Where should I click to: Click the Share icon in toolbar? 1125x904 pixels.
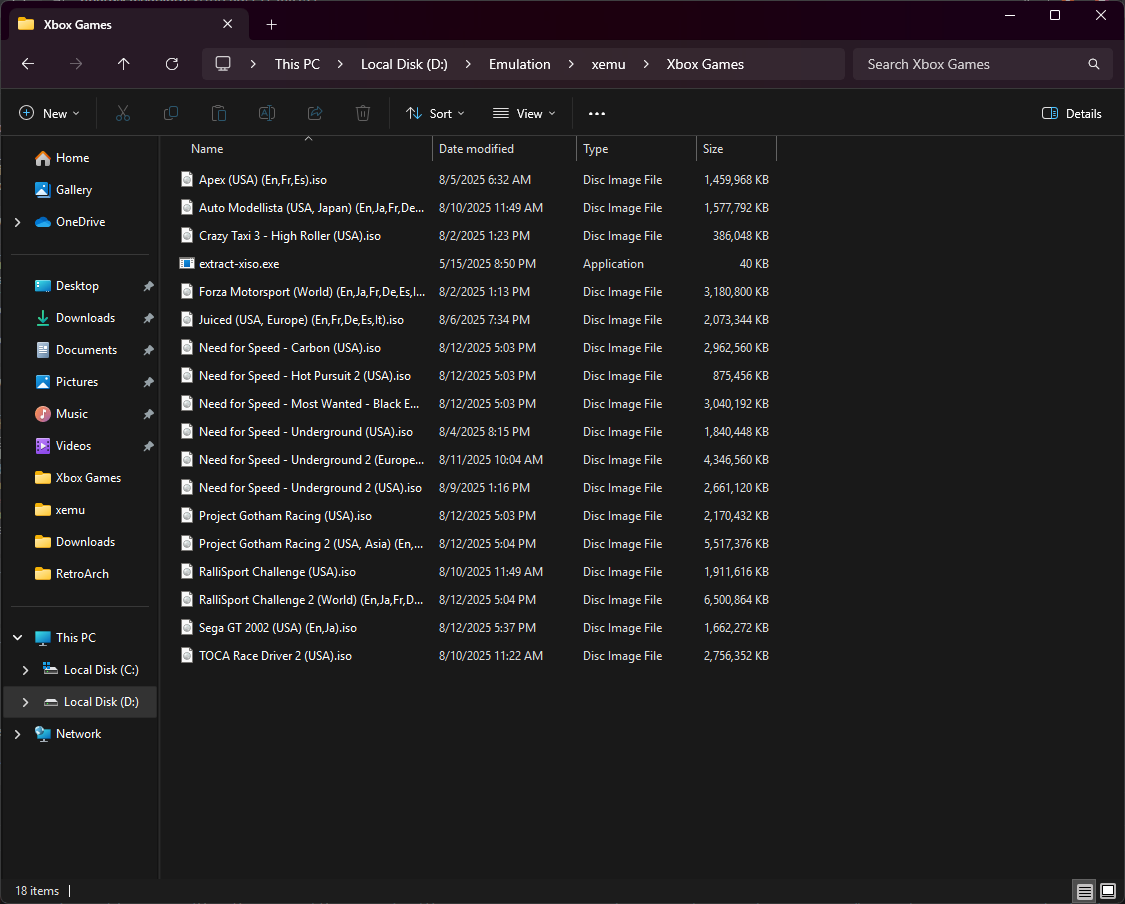tap(315, 114)
